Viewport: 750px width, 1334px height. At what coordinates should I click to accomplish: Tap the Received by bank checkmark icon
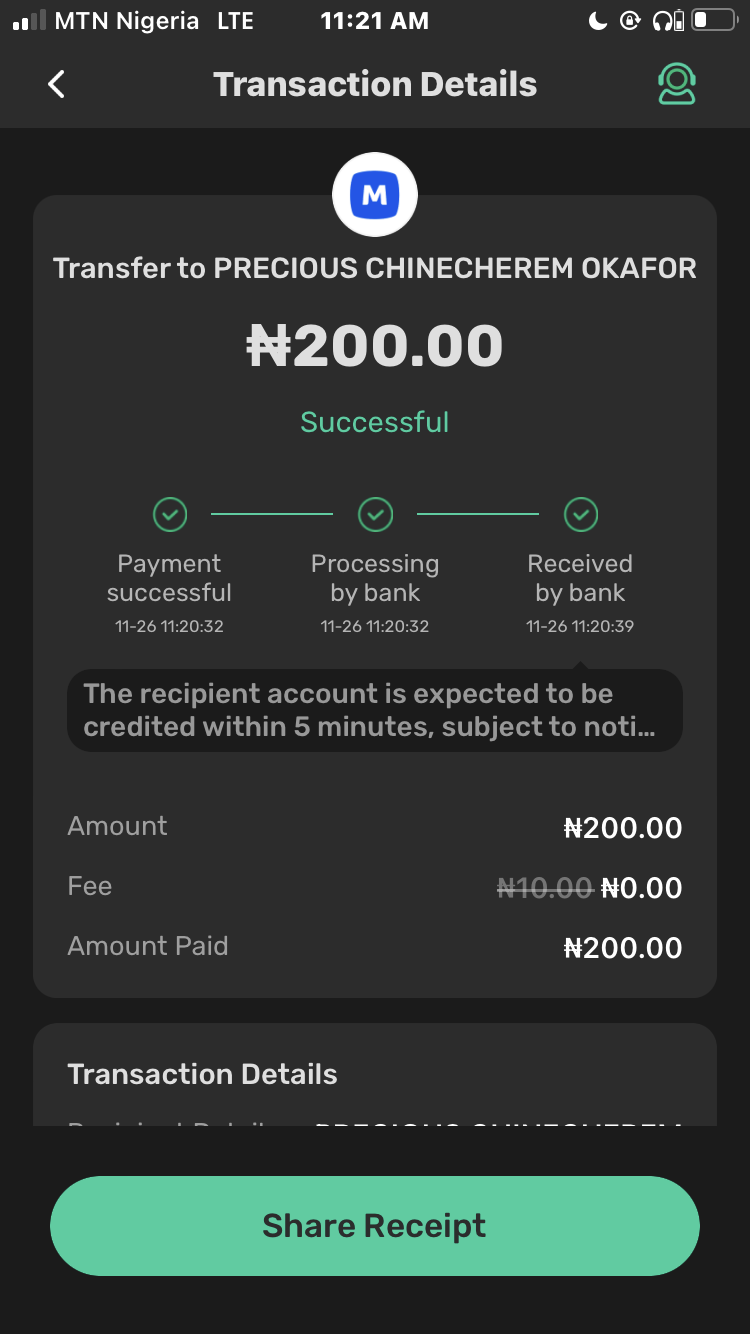(581, 515)
